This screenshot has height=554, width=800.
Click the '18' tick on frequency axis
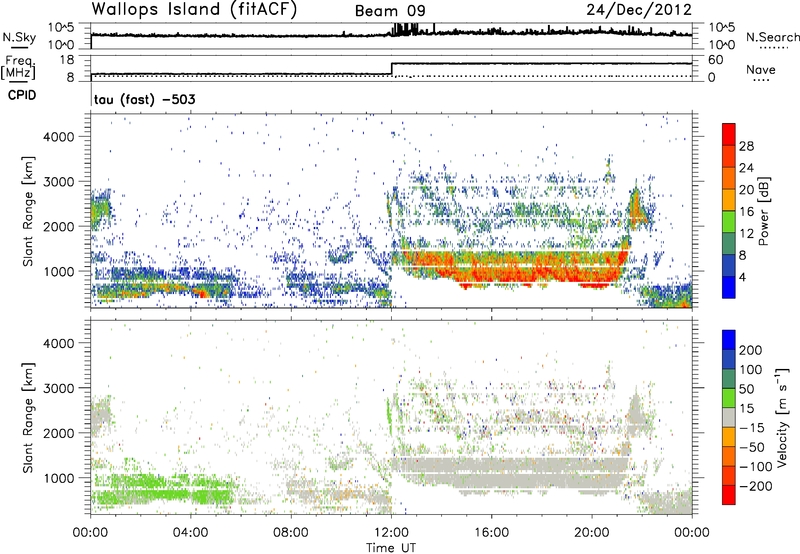67,60
